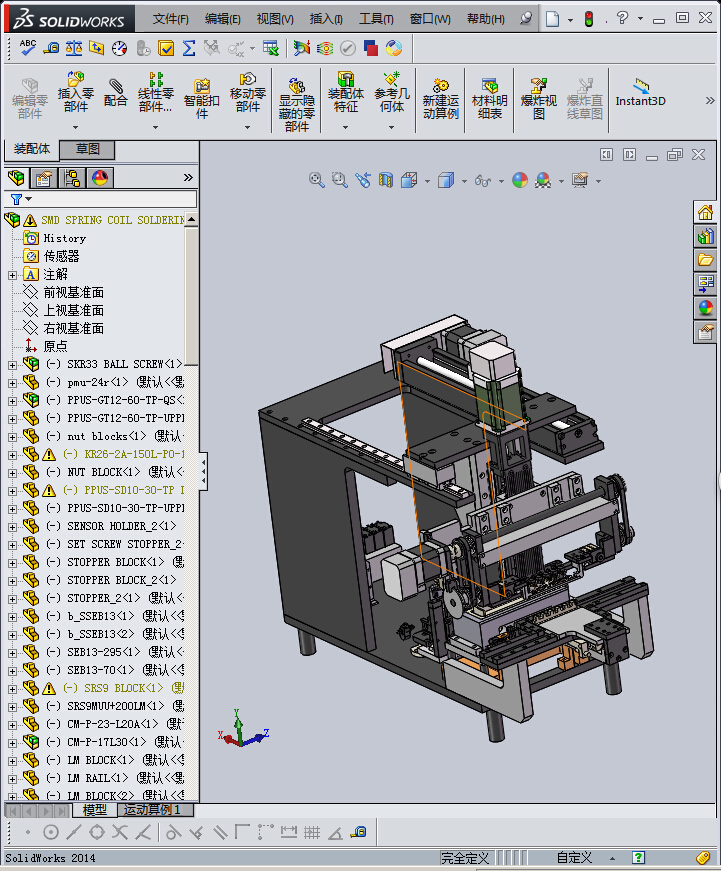
Task: Open Custom Properties task pane icon
Action: pos(705,332)
